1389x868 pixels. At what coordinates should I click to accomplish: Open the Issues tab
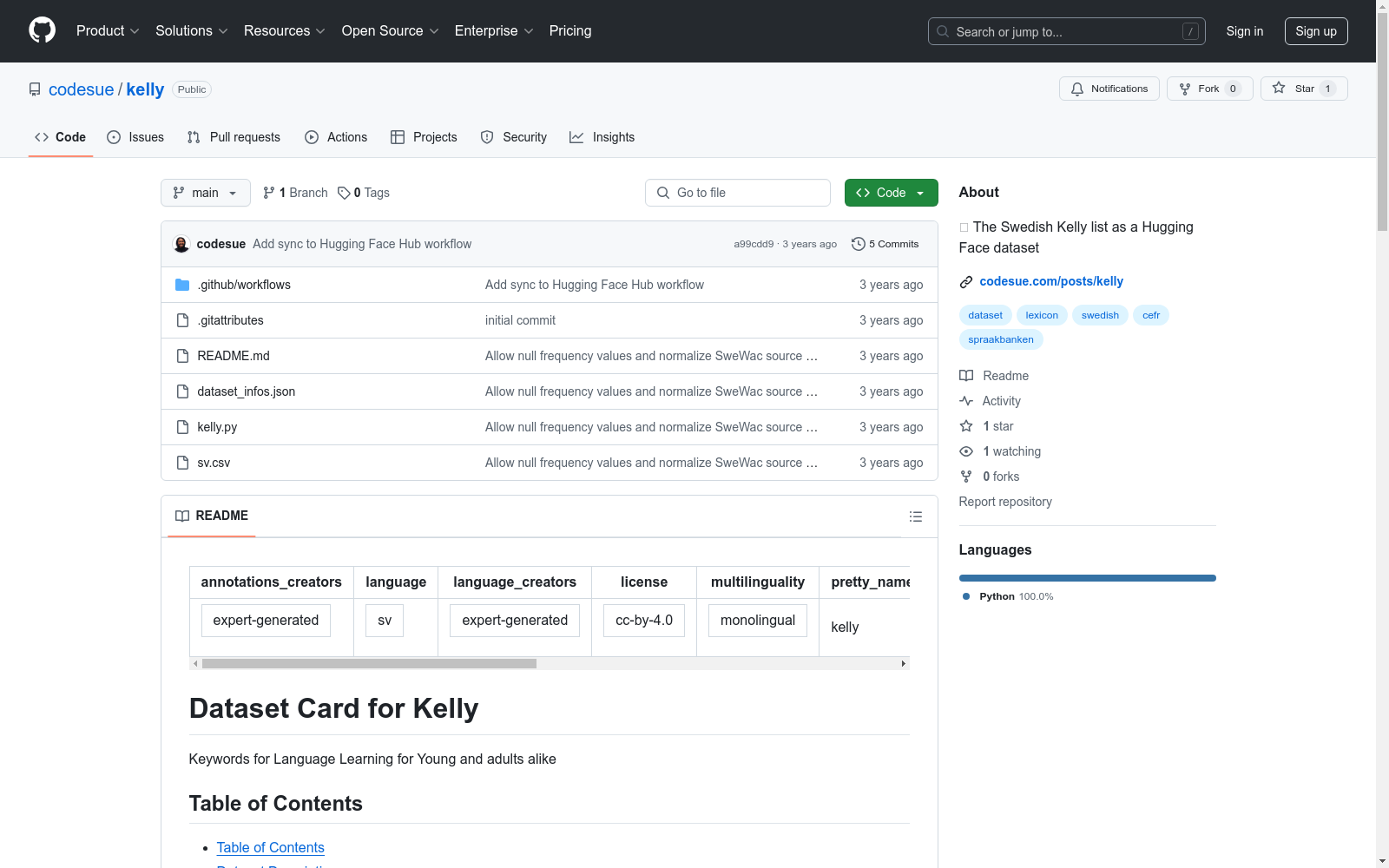pyautogui.click(x=135, y=137)
